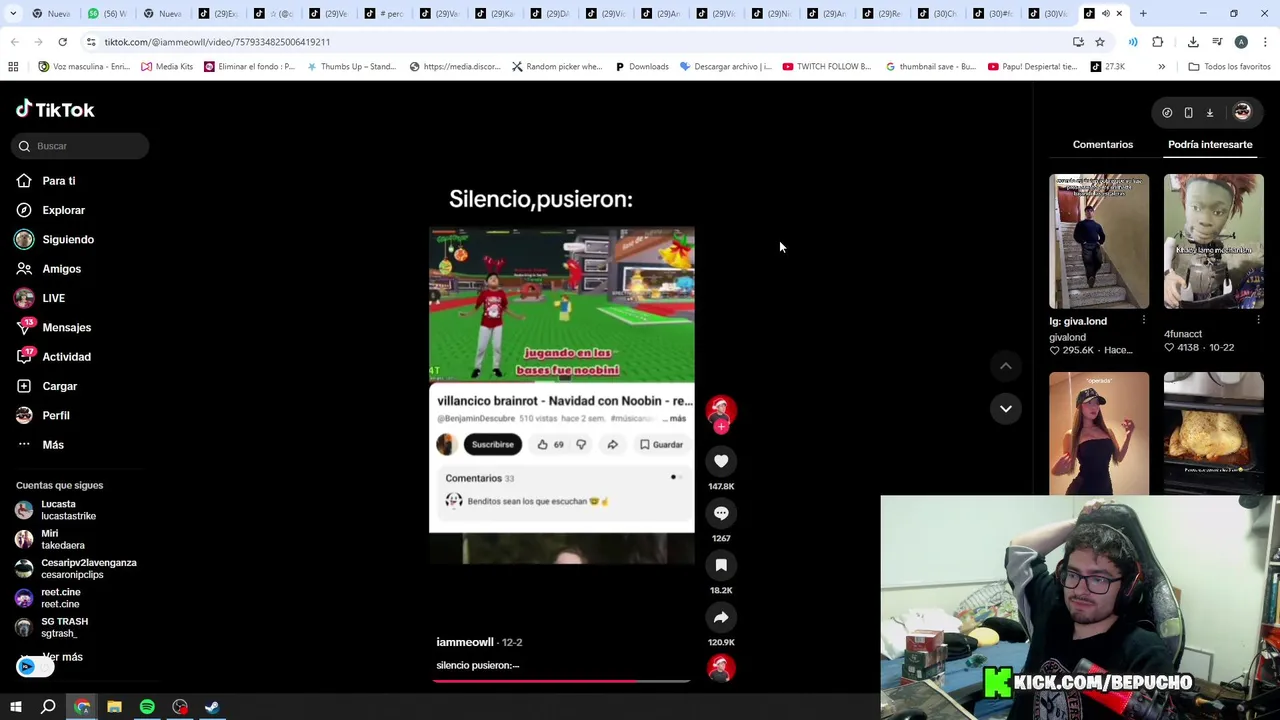Image resolution: width=1280 pixels, height=720 pixels.
Task: Open profile avatar in top pill
Action: (1242, 112)
